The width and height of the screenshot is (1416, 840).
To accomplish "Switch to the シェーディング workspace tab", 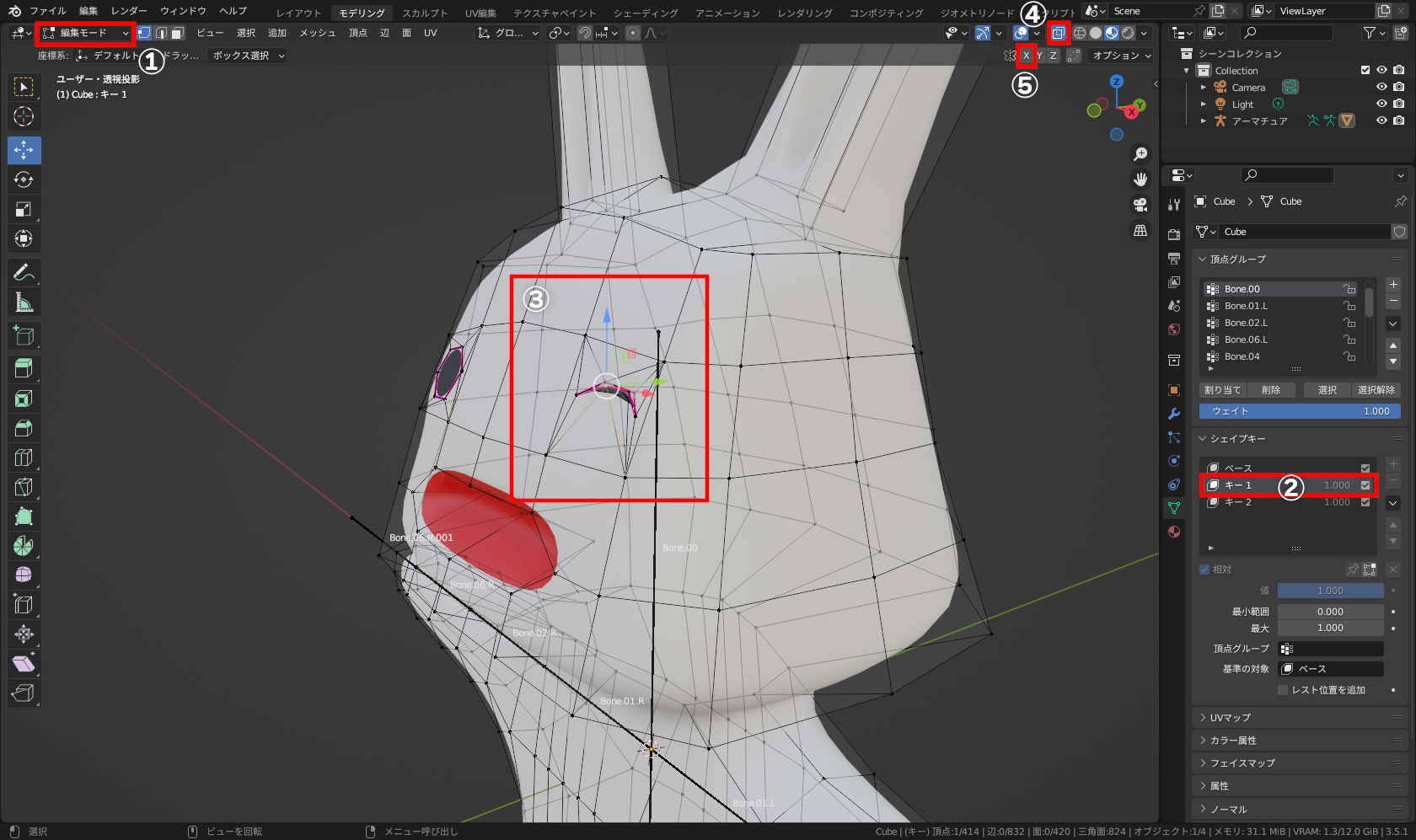I will [646, 13].
